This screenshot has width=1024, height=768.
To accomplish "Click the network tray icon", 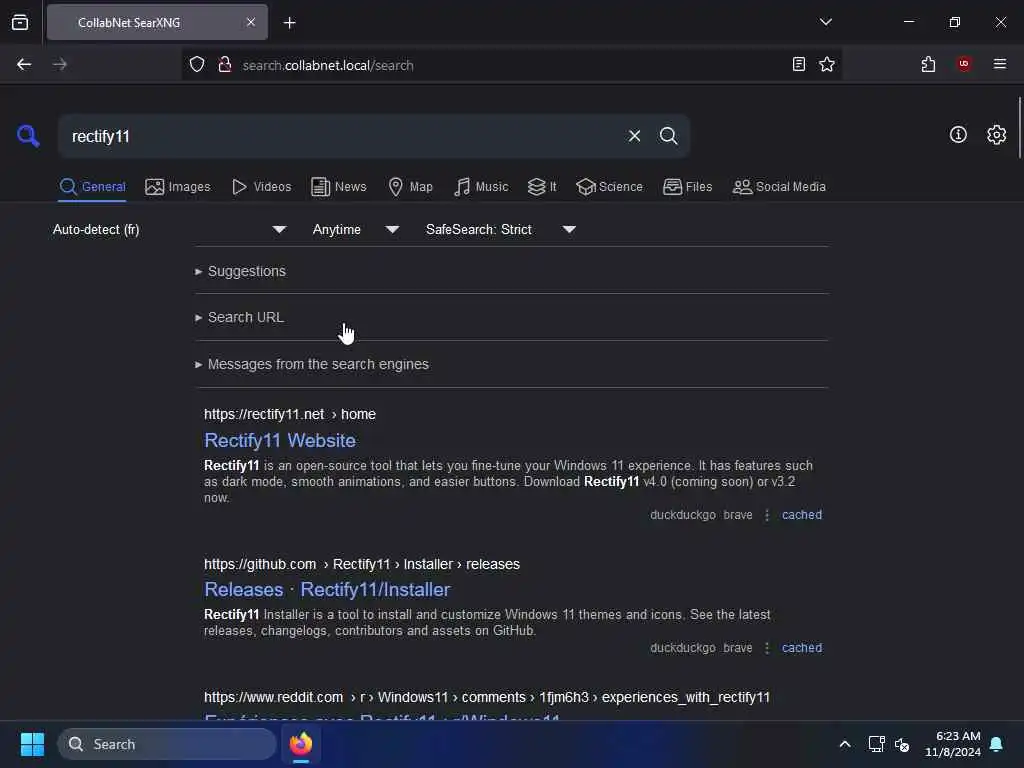I will tap(876, 744).
